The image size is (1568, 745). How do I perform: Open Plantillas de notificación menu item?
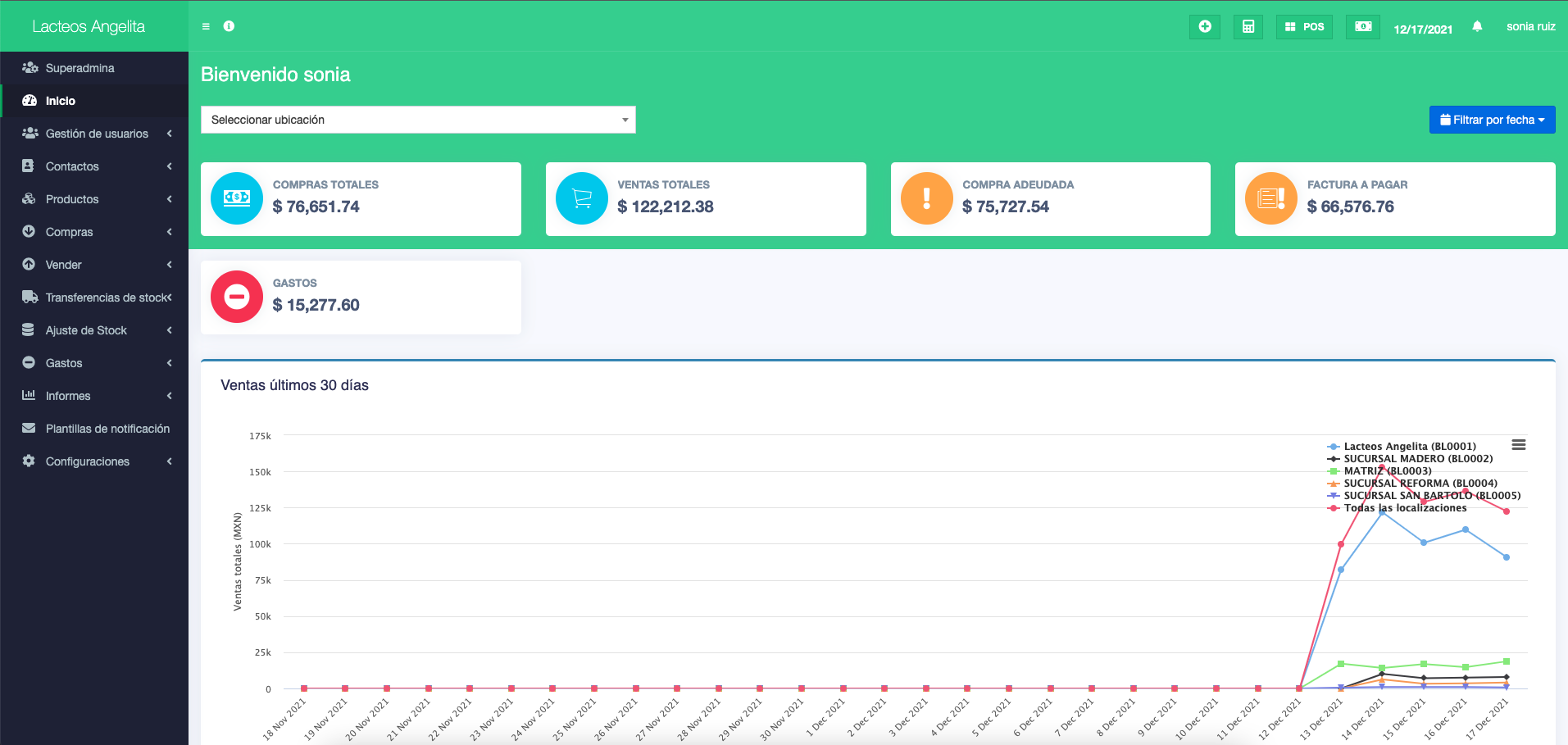tap(107, 429)
